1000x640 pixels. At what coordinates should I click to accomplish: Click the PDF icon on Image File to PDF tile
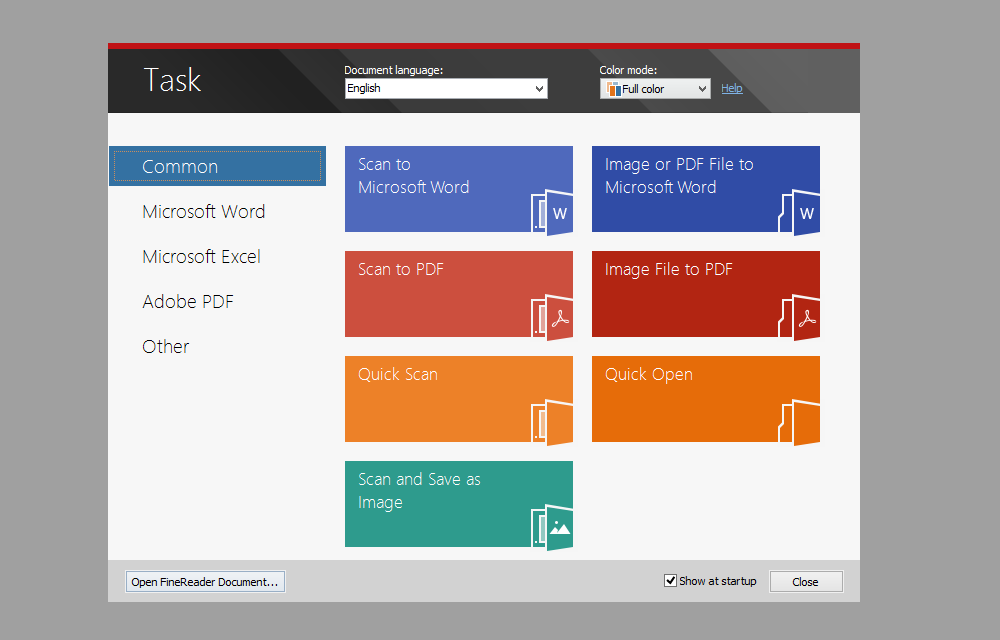[799, 317]
